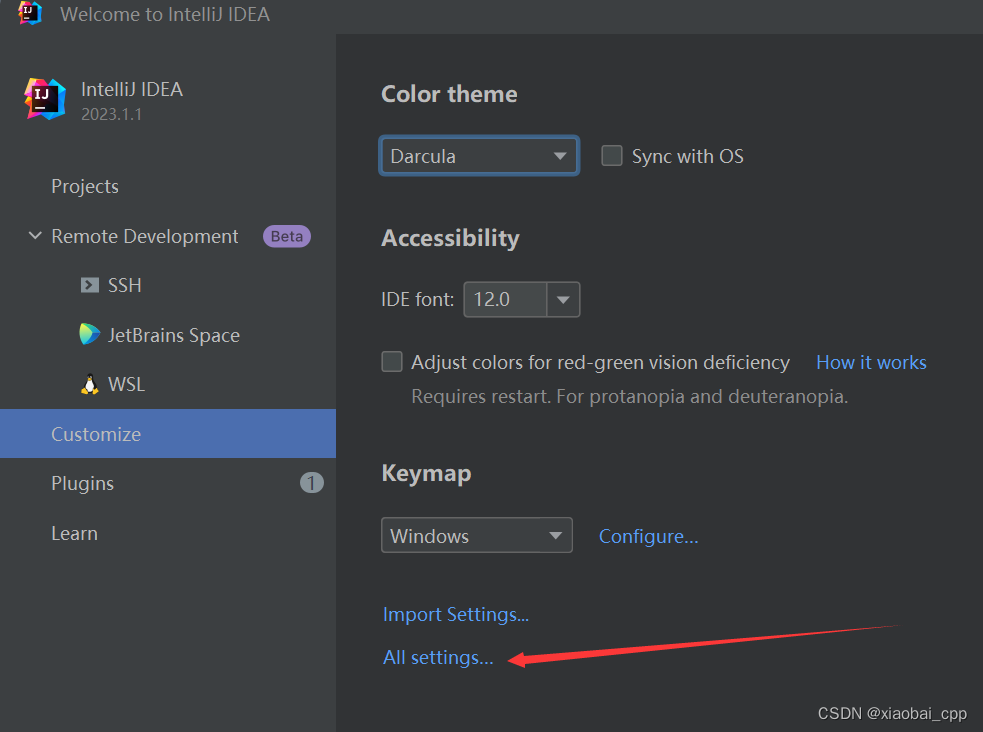Open the Learn section
Viewport: 983px width, 732px height.
tap(75, 533)
